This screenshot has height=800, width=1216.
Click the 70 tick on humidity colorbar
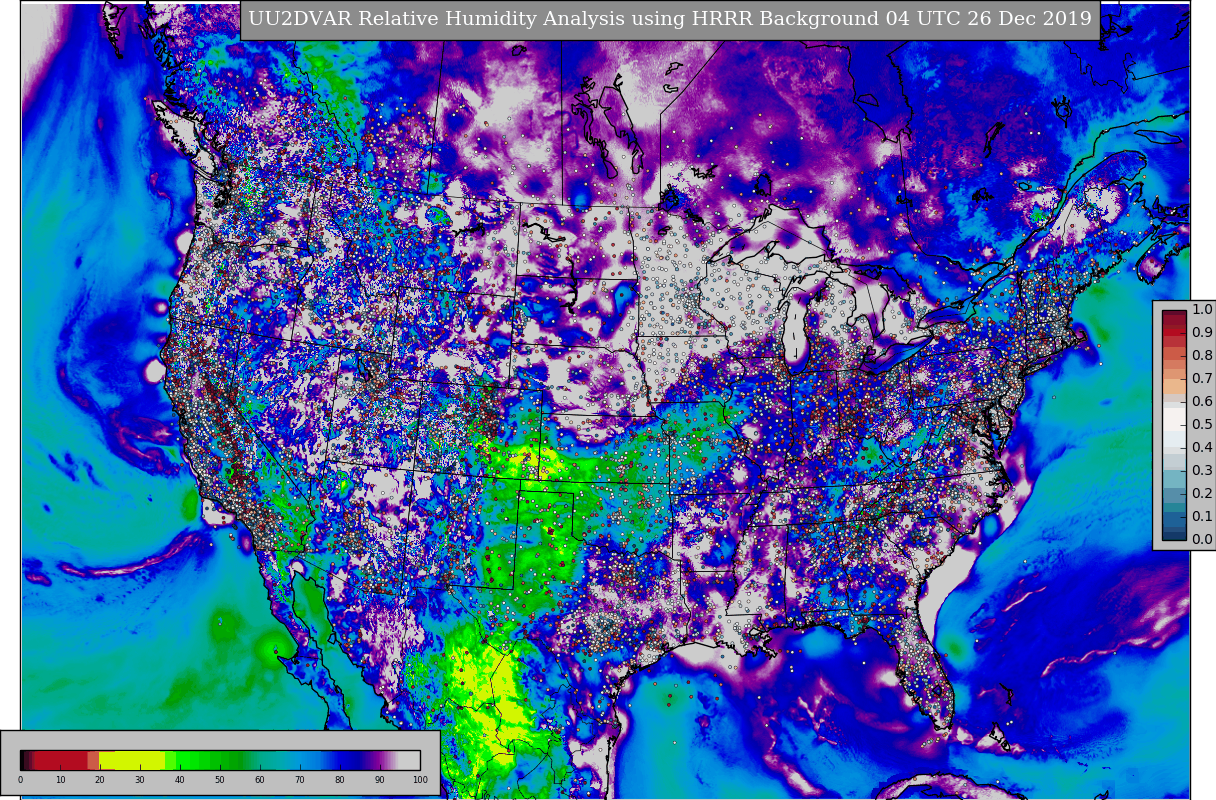pos(300,780)
